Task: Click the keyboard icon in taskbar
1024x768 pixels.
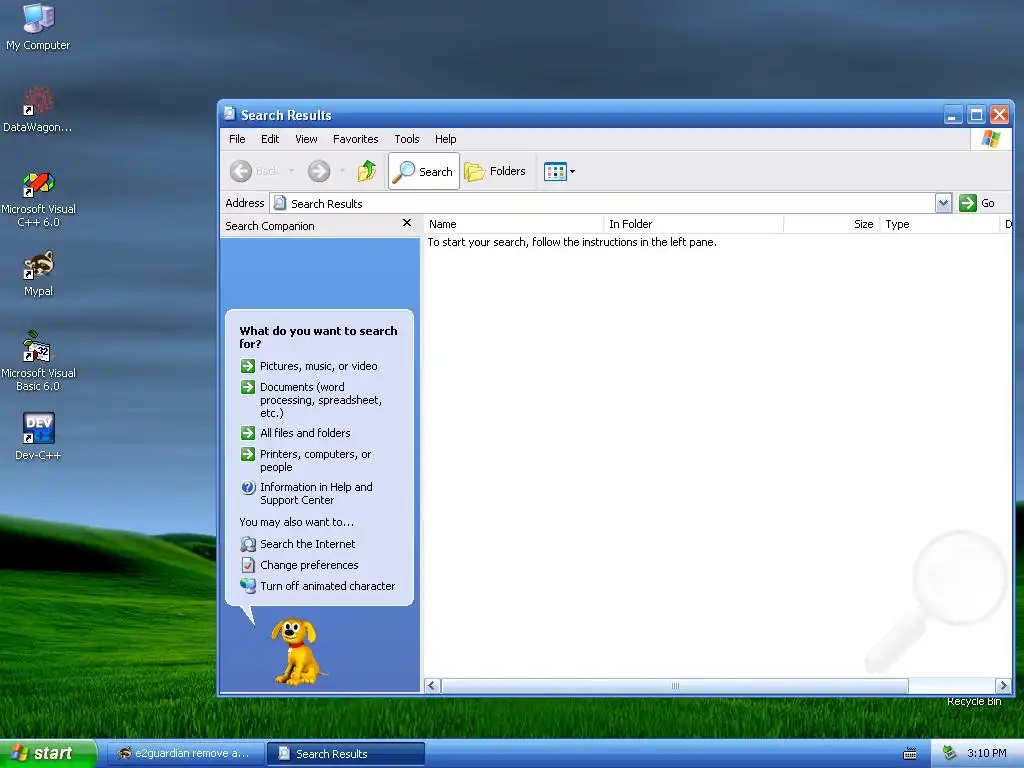Action: [x=910, y=754]
